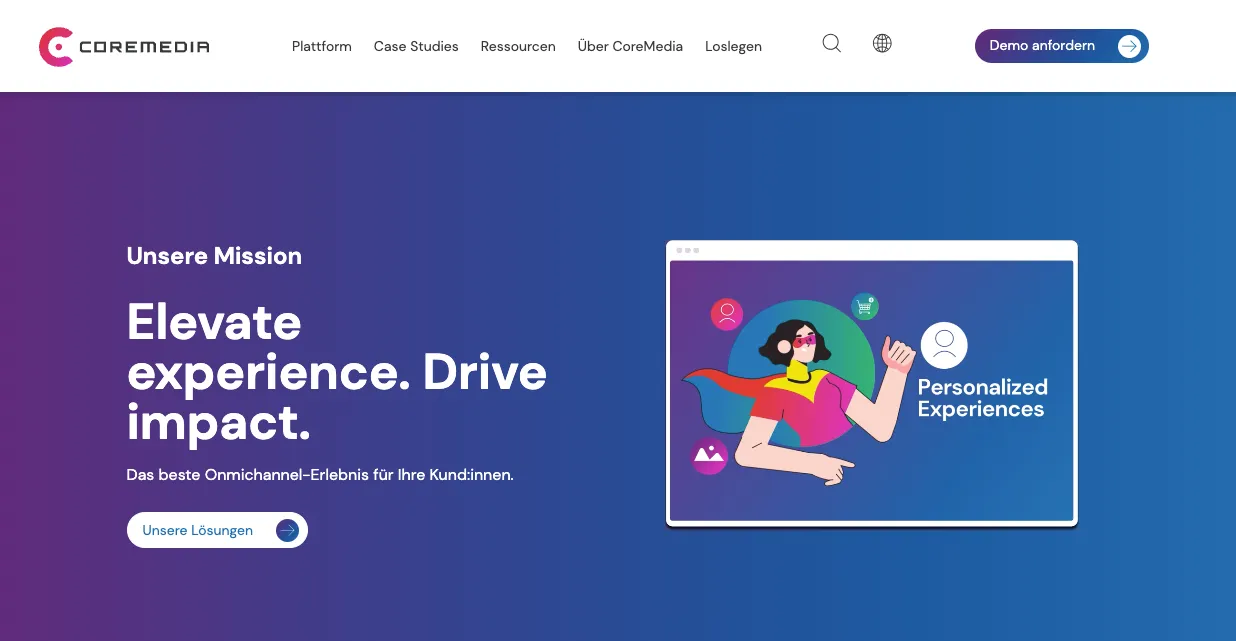Open the Über CoreMedia section

click(x=630, y=46)
